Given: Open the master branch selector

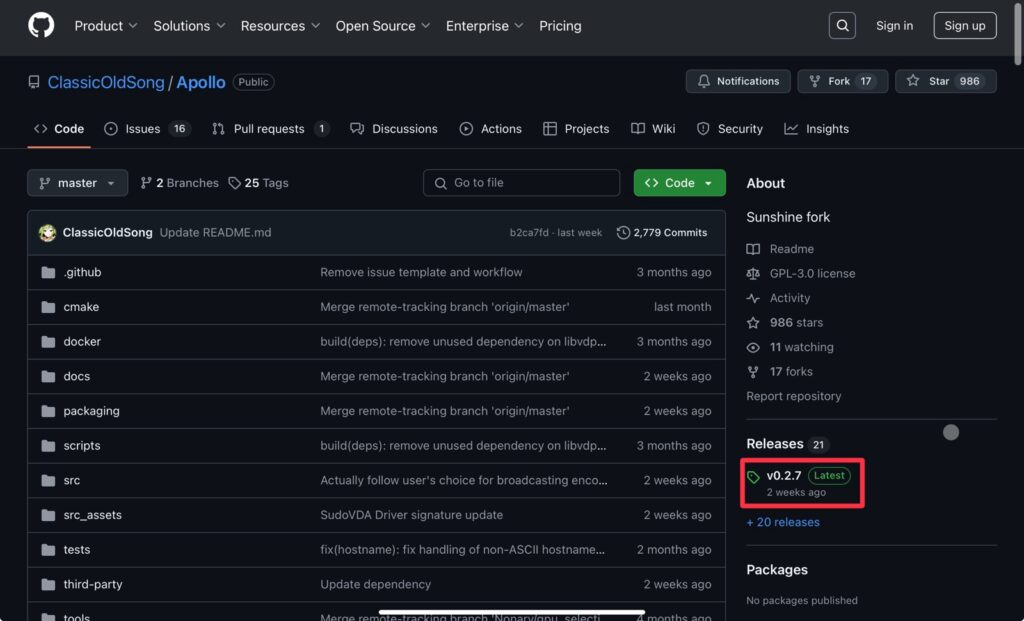Looking at the screenshot, I should [78, 183].
